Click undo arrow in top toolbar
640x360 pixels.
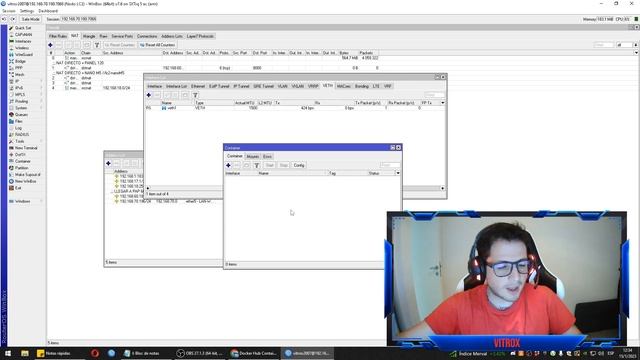pos(4,19)
